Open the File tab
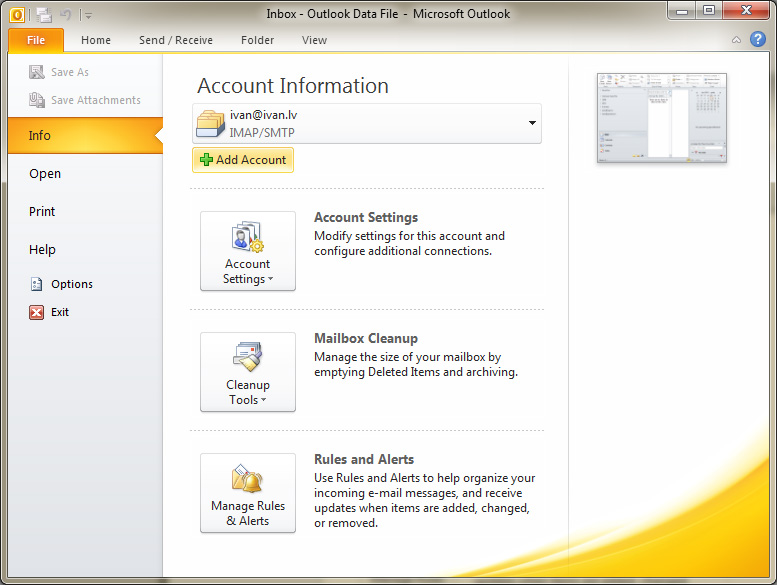Image resolution: width=777 pixels, height=585 pixels. (36, 40)
